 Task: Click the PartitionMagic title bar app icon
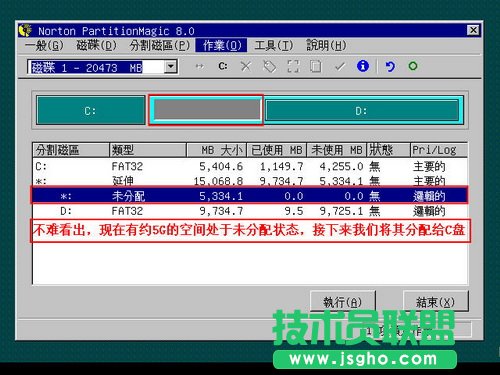tap(25, 31)
